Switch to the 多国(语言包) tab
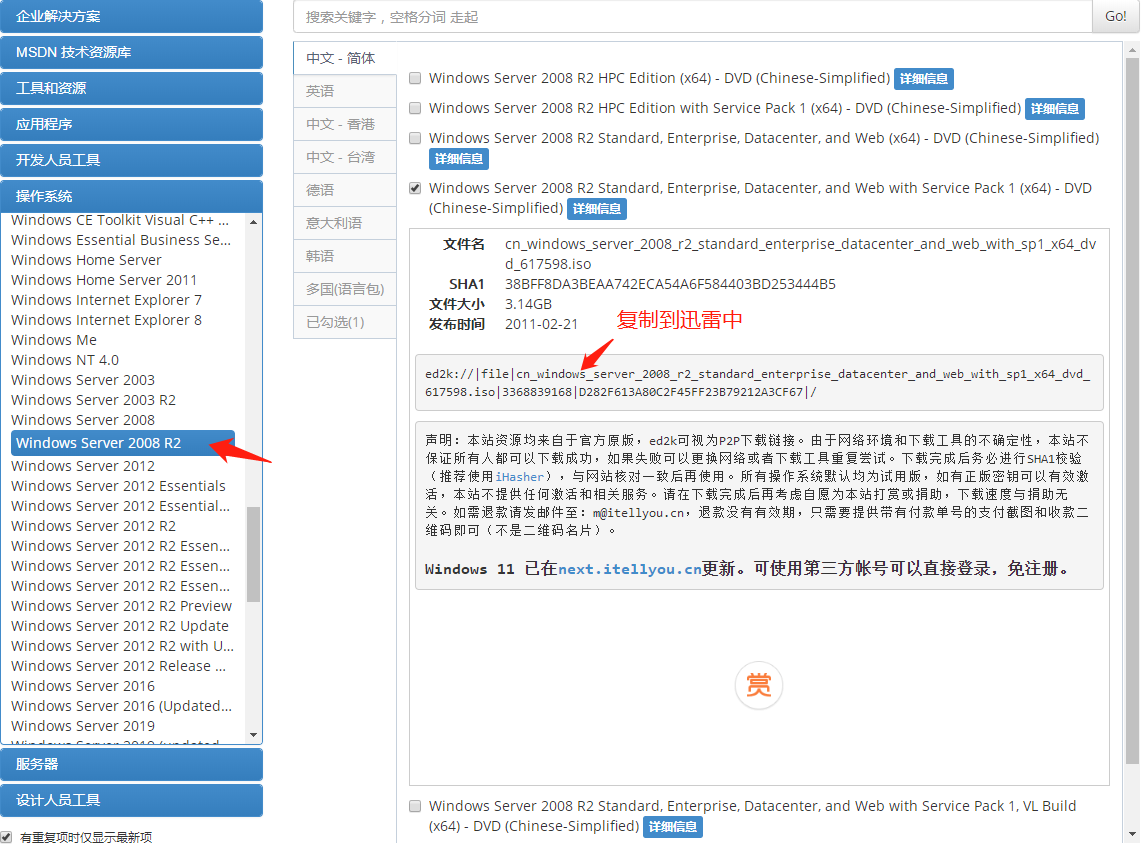Image resolution: width=1142 pixels, height=845 pixels. pyautogui.click(x=345, y=289)
